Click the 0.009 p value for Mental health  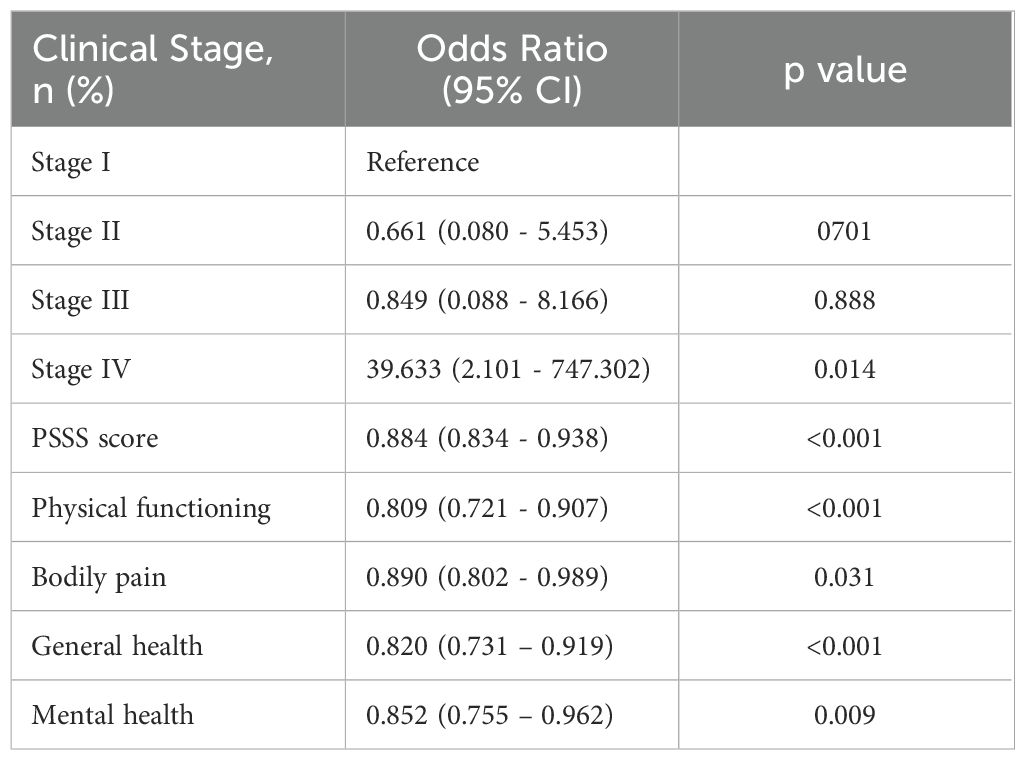point(845,715)
